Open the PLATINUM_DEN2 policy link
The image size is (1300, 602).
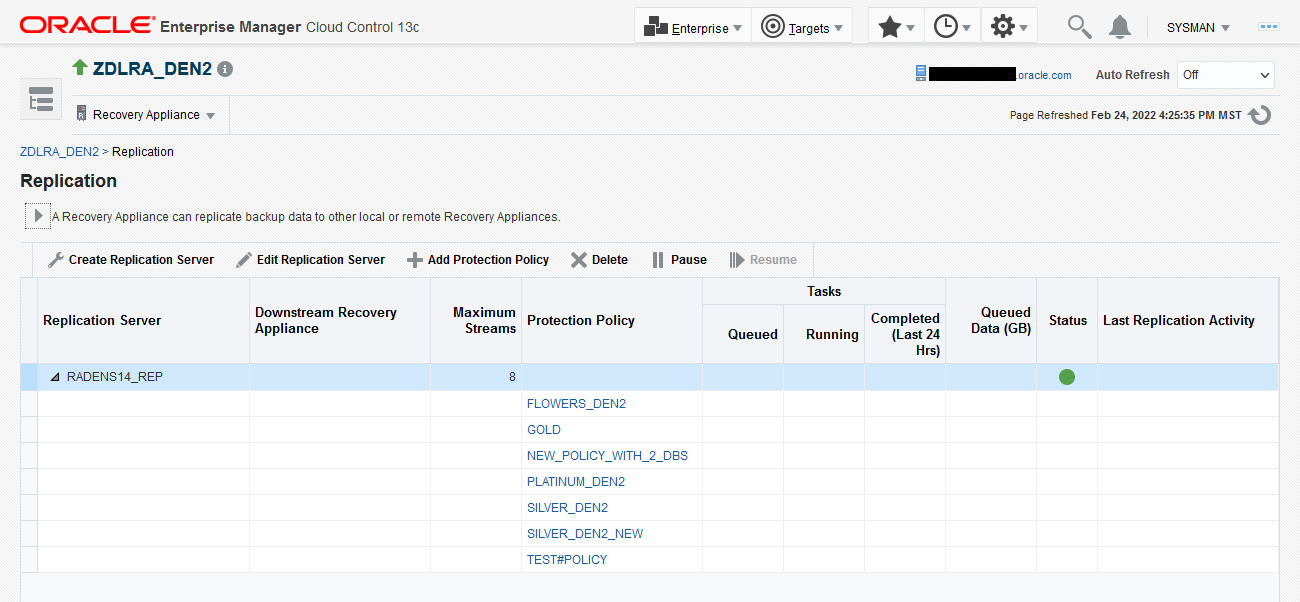[x=576, y=482]
